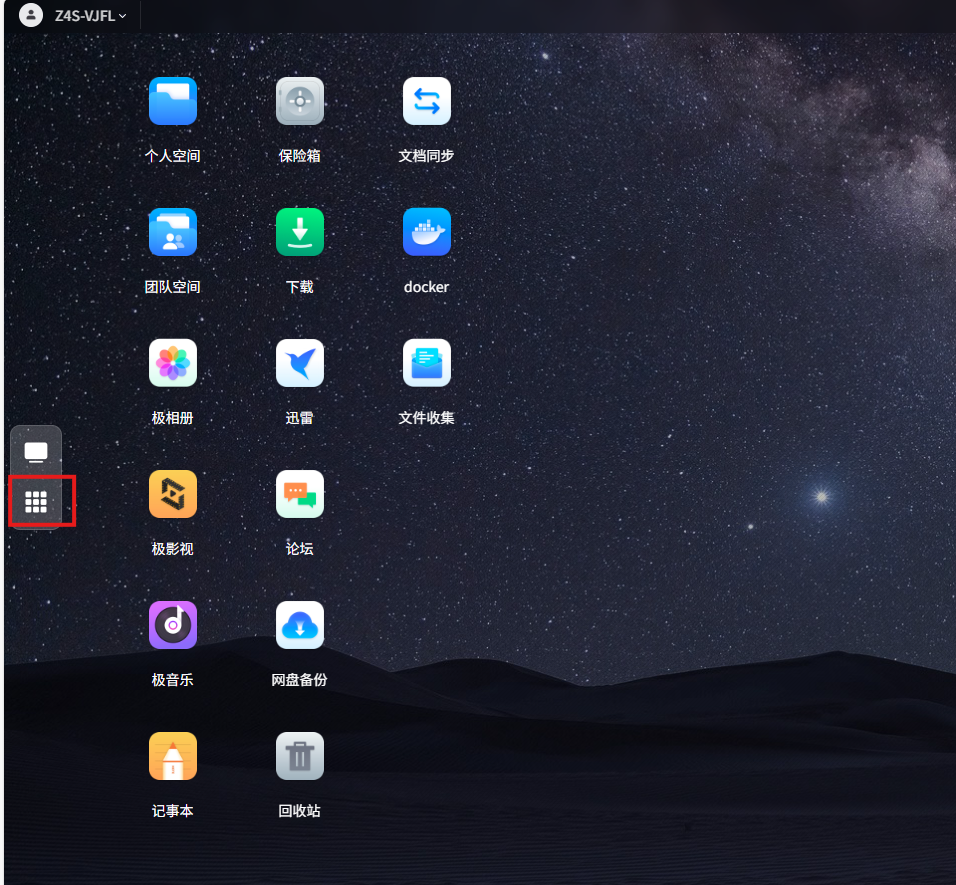Open the 论坛 forum app
Image resolution: width=956 pixels, height=885 pixels.
299,494
